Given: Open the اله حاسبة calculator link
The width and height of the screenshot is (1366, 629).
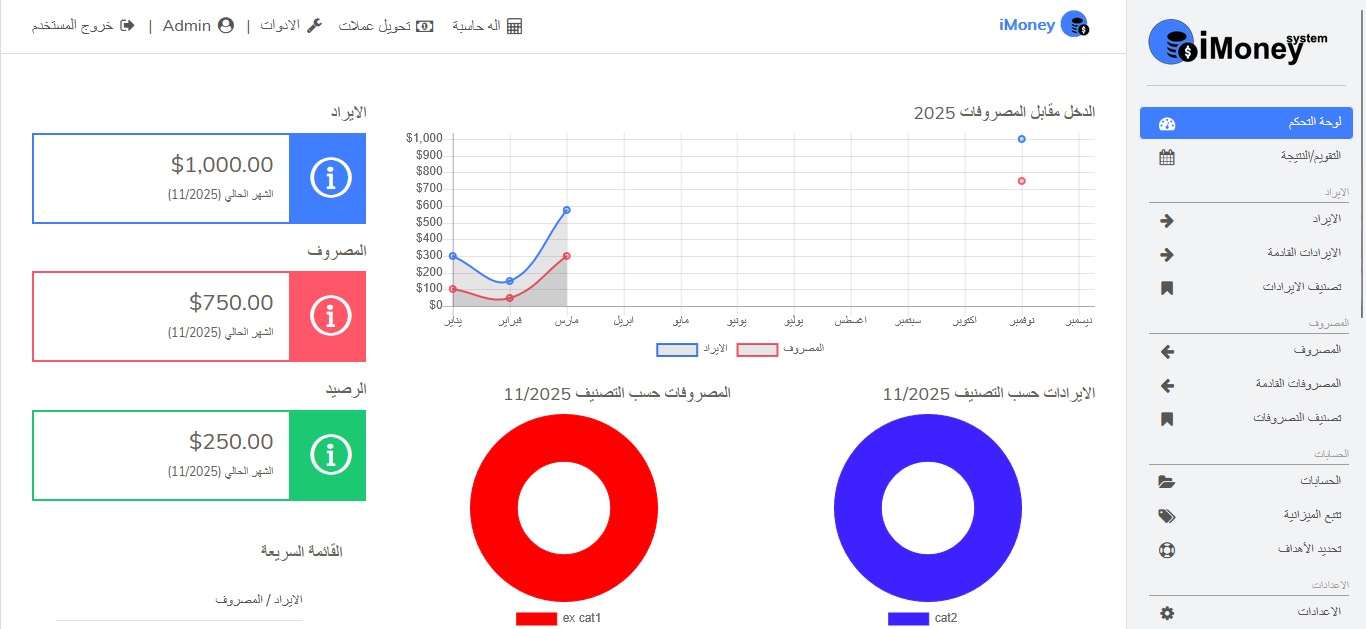Looking at the screenshot, I should tap(487, 26).
